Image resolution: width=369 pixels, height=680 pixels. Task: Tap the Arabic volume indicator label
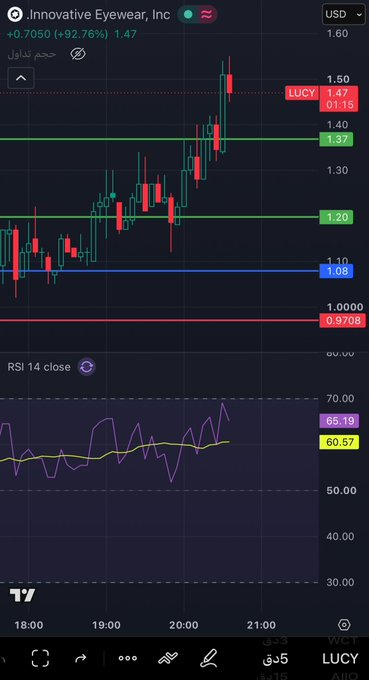click(x=32, y=54)
